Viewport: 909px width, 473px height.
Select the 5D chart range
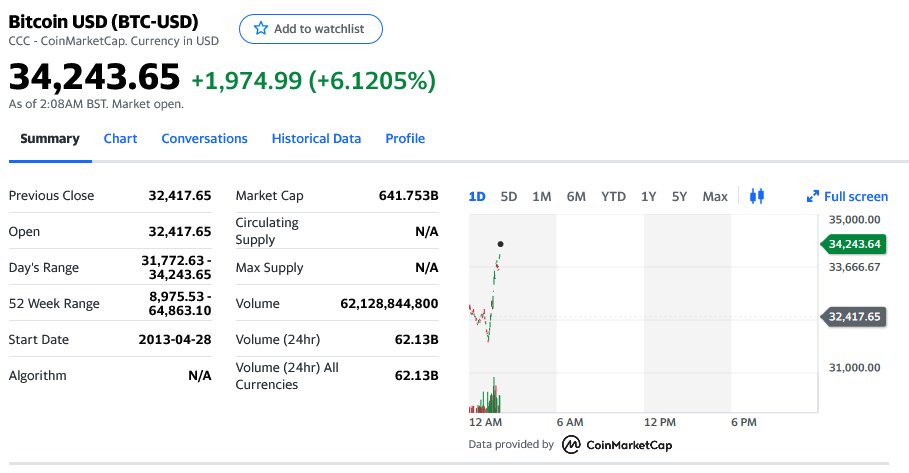click(x=508, y=197)
